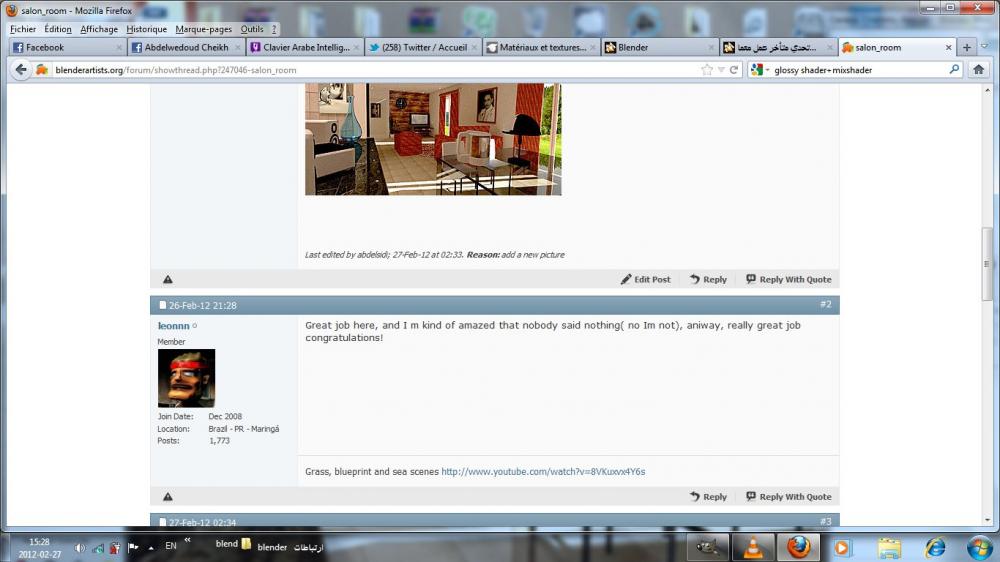
Task: Switch to Clavier Arabe Intellig... tab
Action: point(304,47)
